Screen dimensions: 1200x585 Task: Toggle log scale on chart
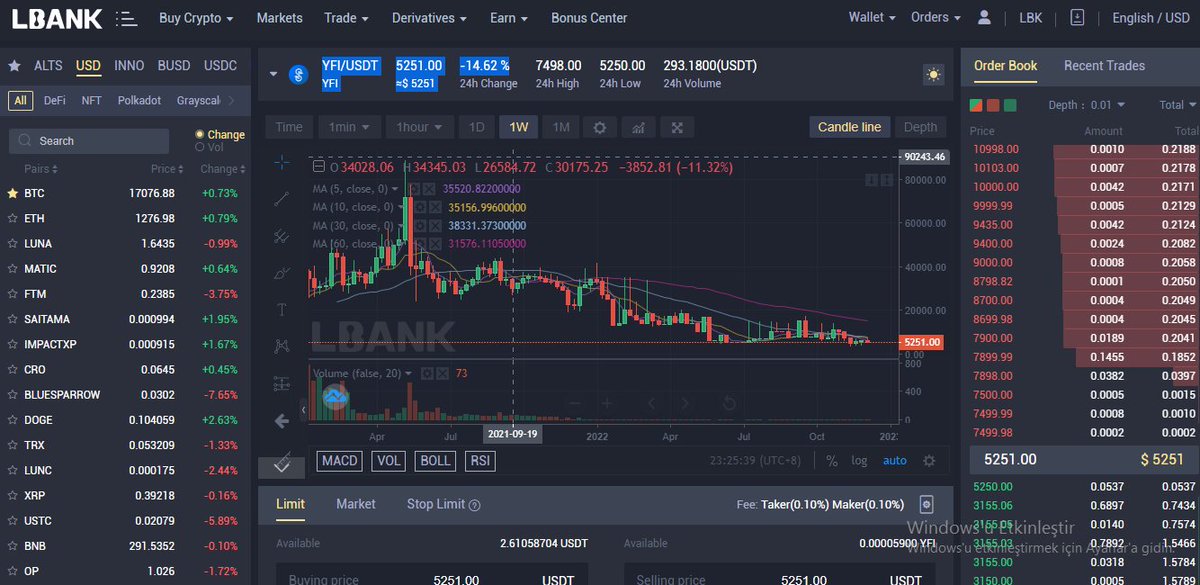pos(859,461)
